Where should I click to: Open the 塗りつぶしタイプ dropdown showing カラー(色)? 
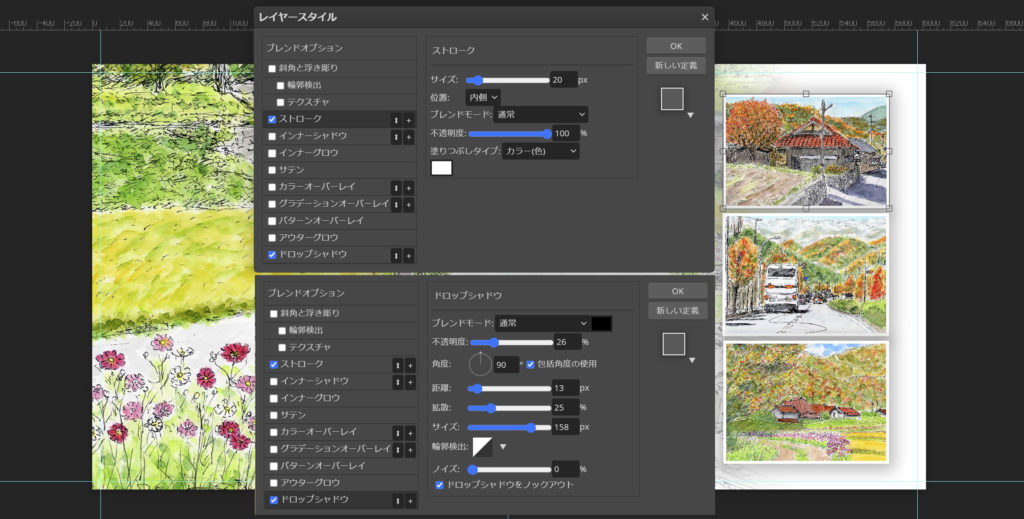tap(541, 150)
